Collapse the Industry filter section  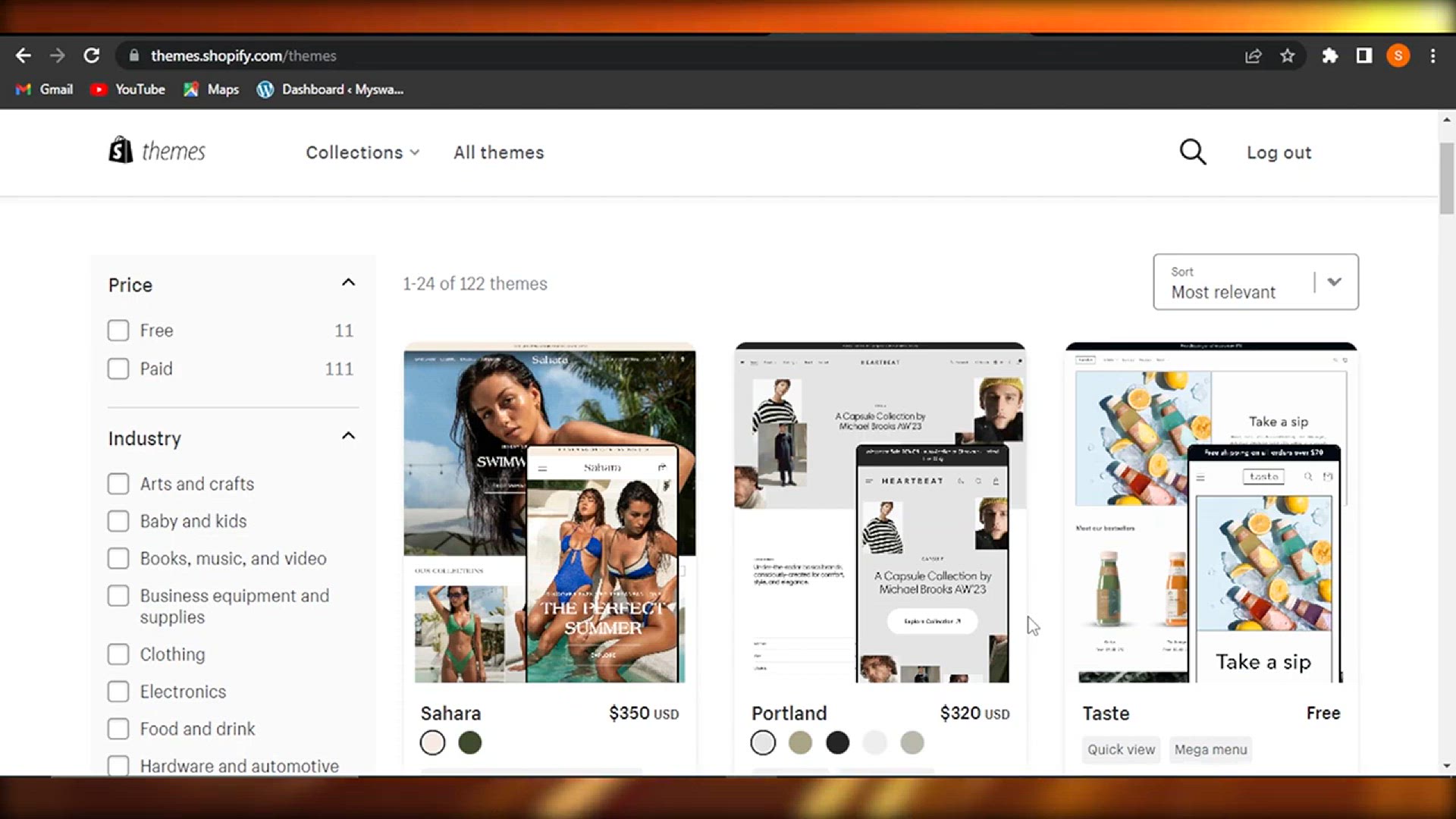(348, 436)
